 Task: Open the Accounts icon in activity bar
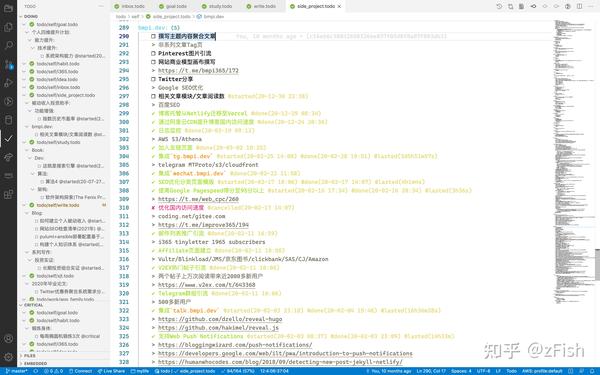tap(8, 338)
